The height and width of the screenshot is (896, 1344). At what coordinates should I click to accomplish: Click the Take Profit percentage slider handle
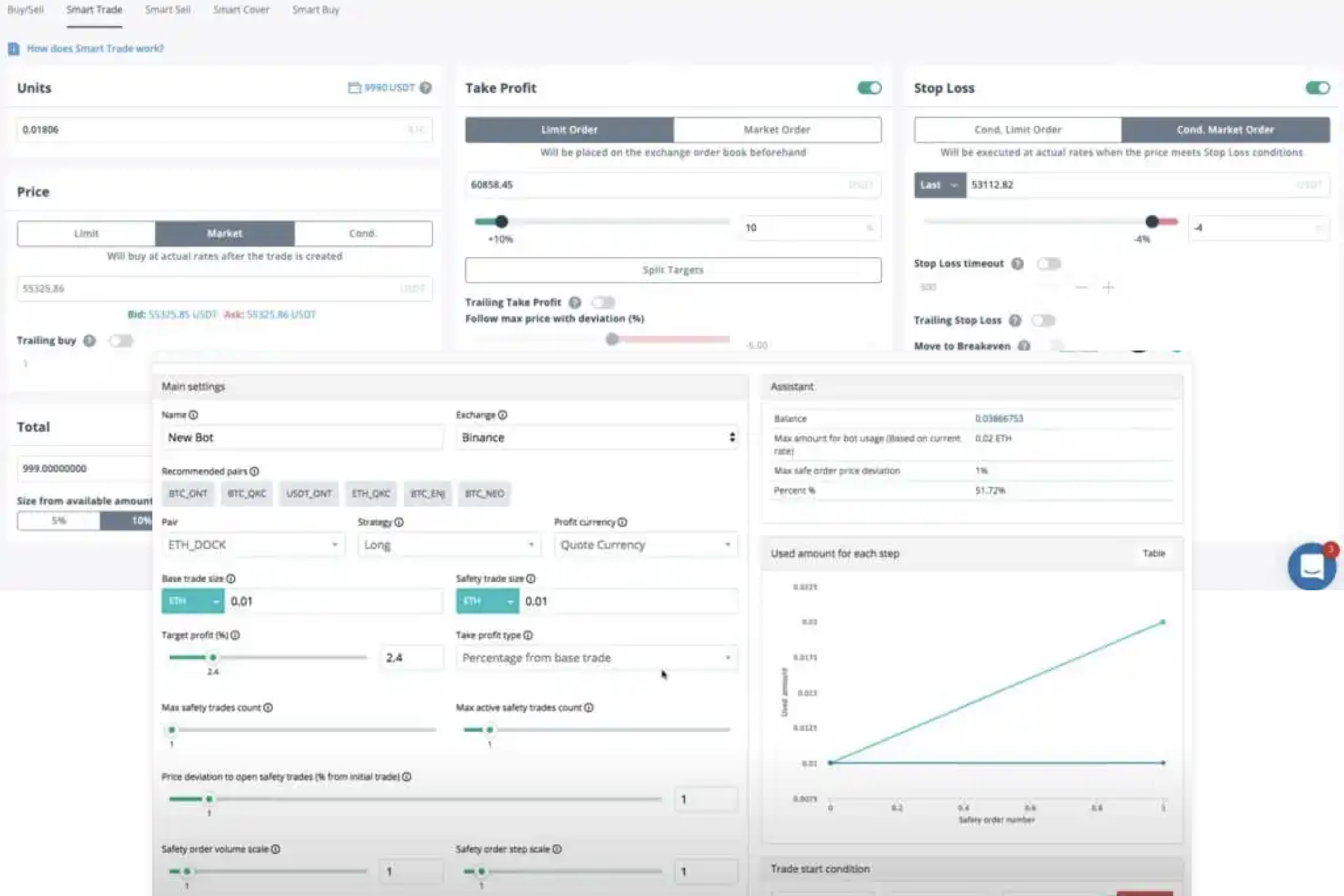[x=501, y=221]
